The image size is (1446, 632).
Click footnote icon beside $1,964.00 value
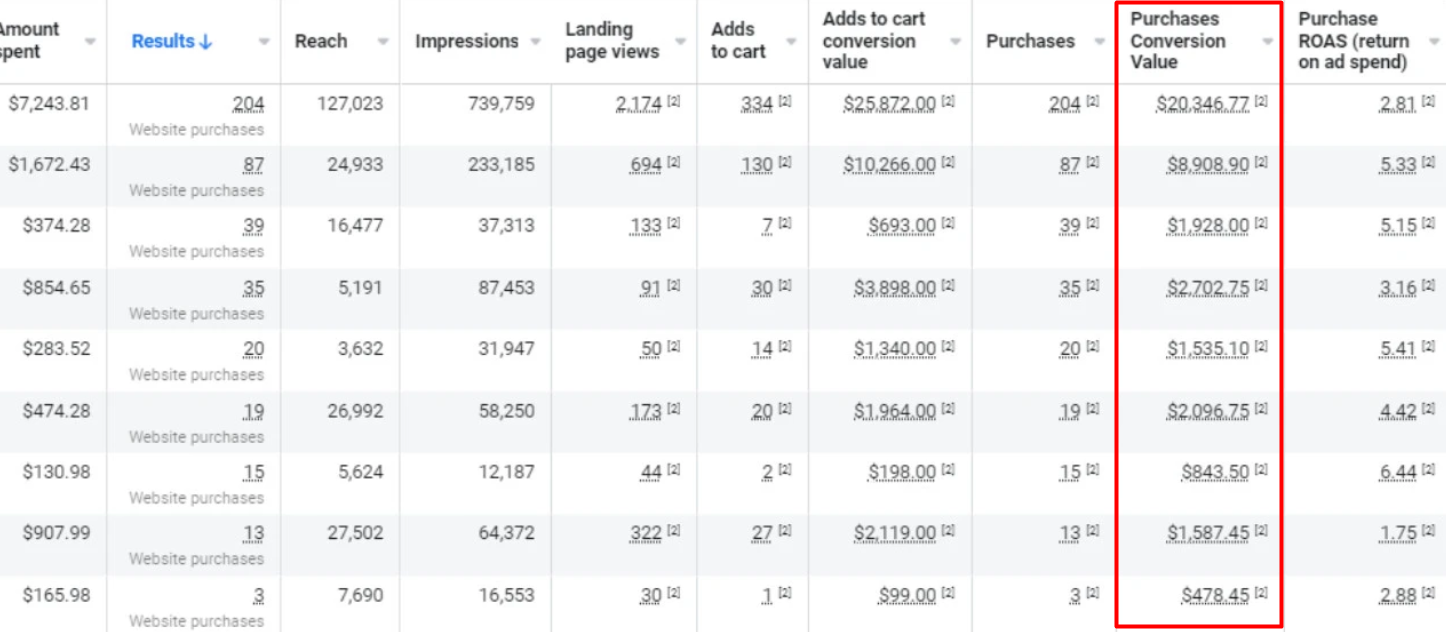point(948,408)
